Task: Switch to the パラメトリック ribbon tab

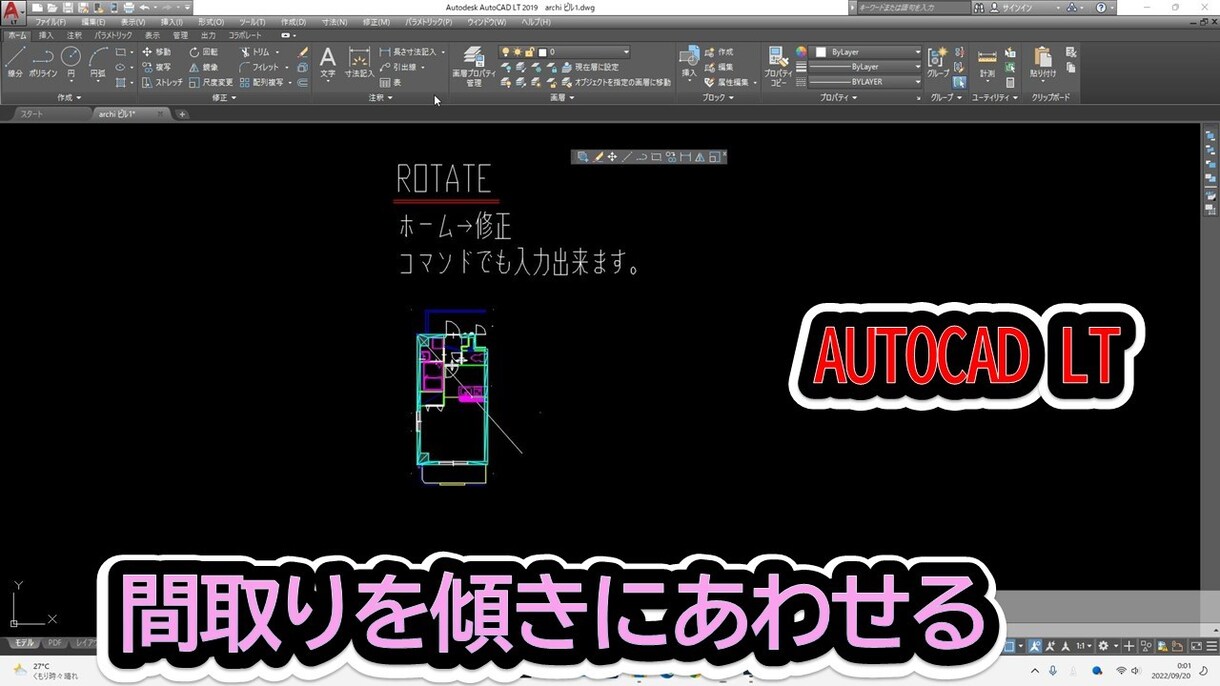Action: click(x=113, y=35)
